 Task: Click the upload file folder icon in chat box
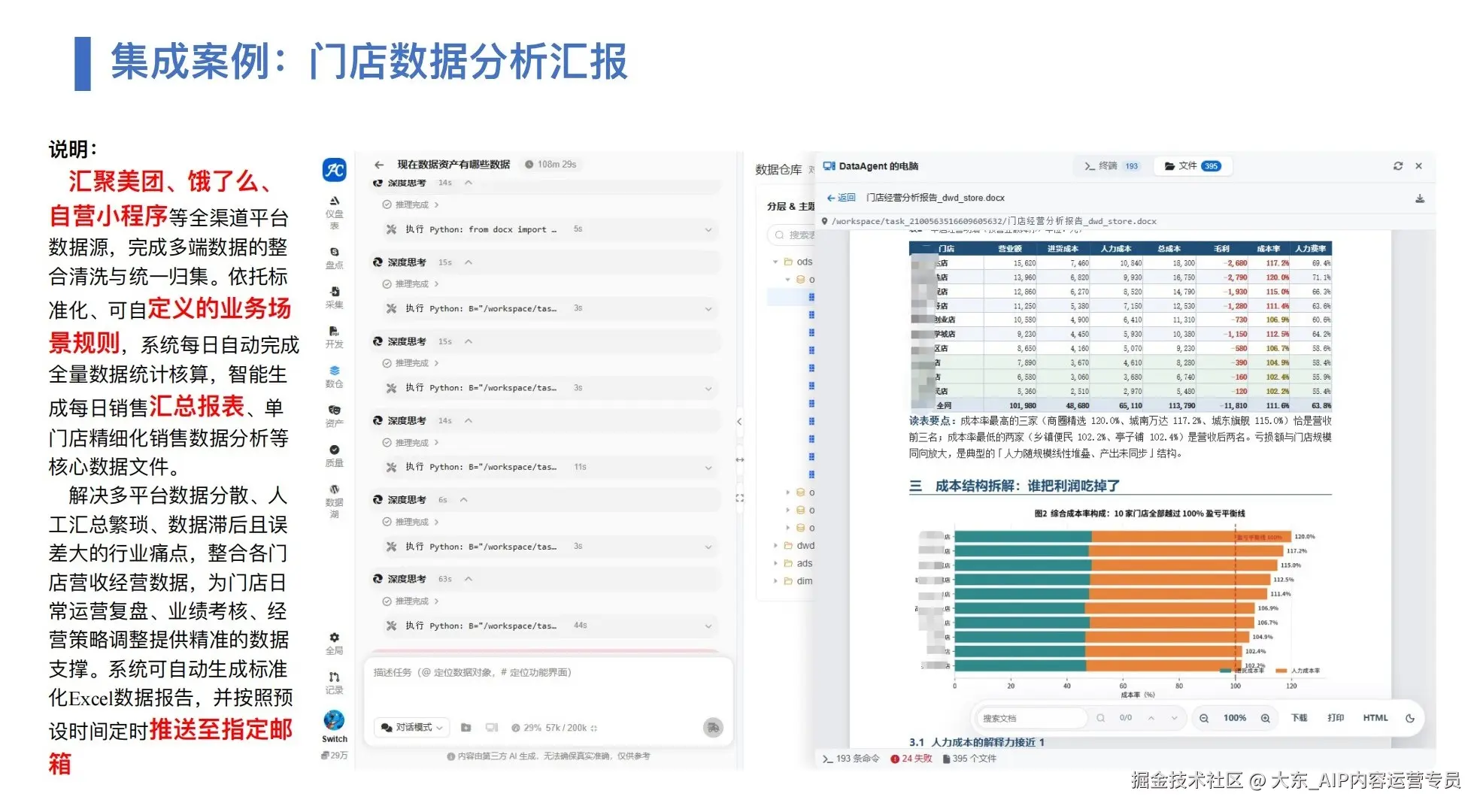(466, 728)
